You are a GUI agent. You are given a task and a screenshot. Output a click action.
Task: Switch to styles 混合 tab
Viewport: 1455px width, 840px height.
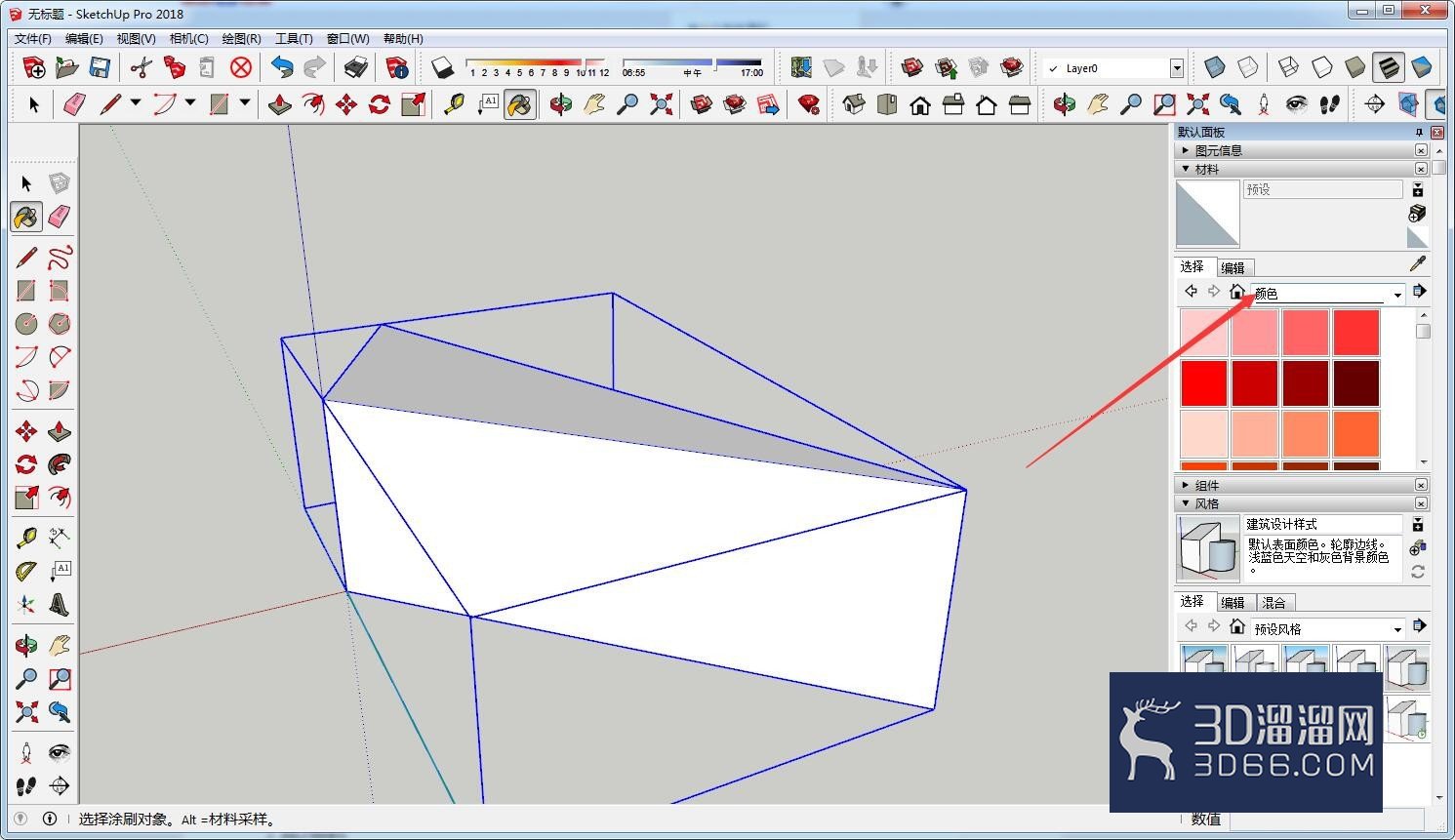pyautogui.click(x=1274, y=603)
